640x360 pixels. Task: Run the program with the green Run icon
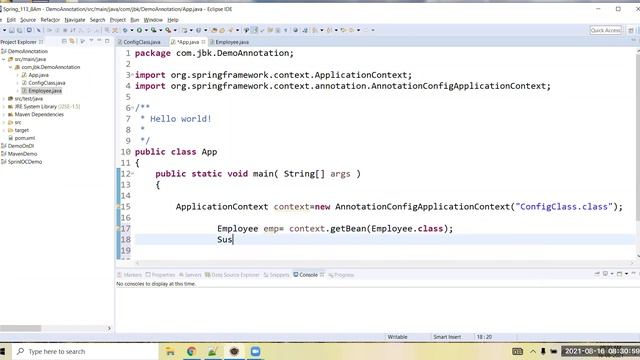coord(140,30)
